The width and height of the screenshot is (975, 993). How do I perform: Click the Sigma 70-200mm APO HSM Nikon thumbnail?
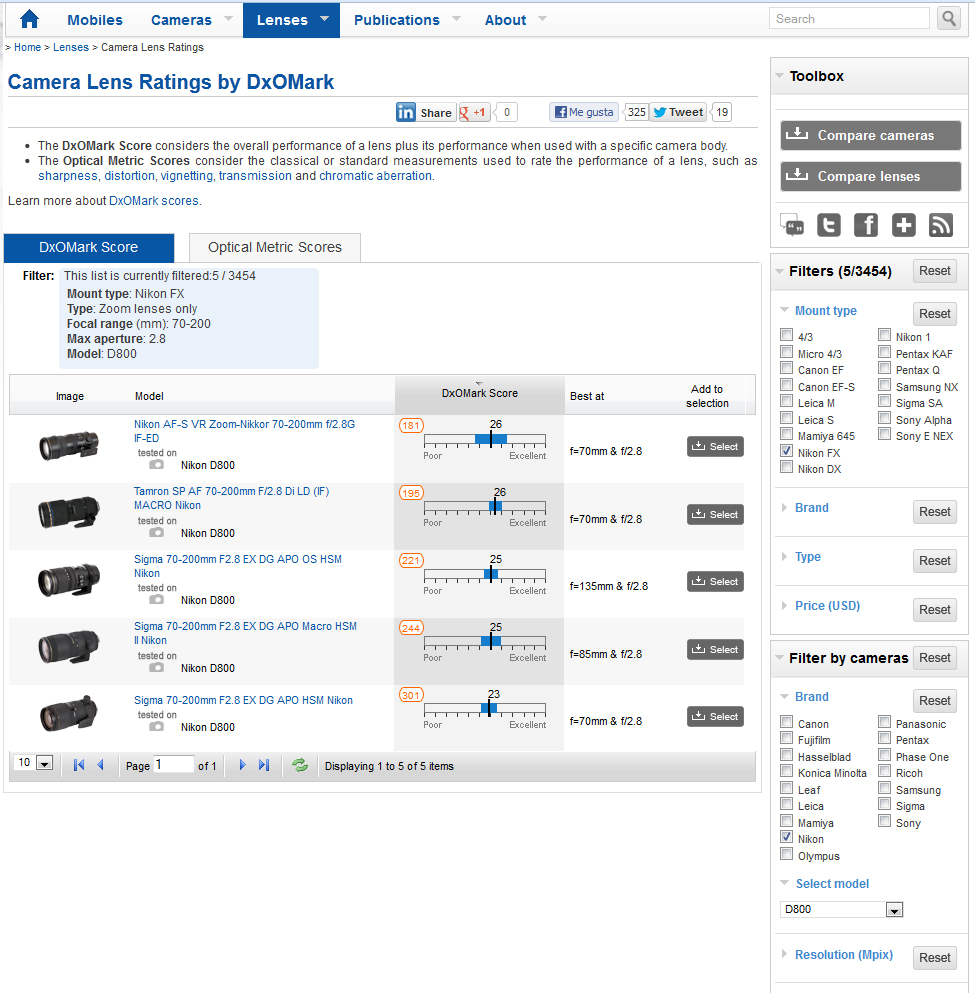(68, 712)
